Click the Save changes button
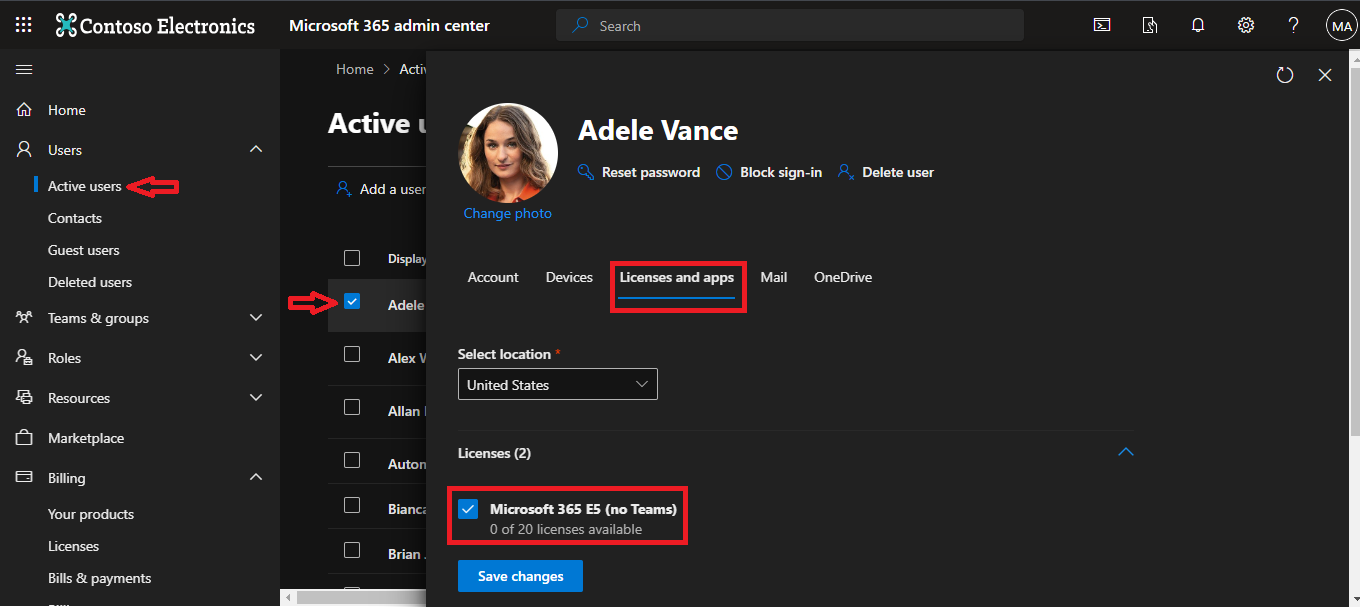Screen dimensions: 1360x607 (520, 576)
